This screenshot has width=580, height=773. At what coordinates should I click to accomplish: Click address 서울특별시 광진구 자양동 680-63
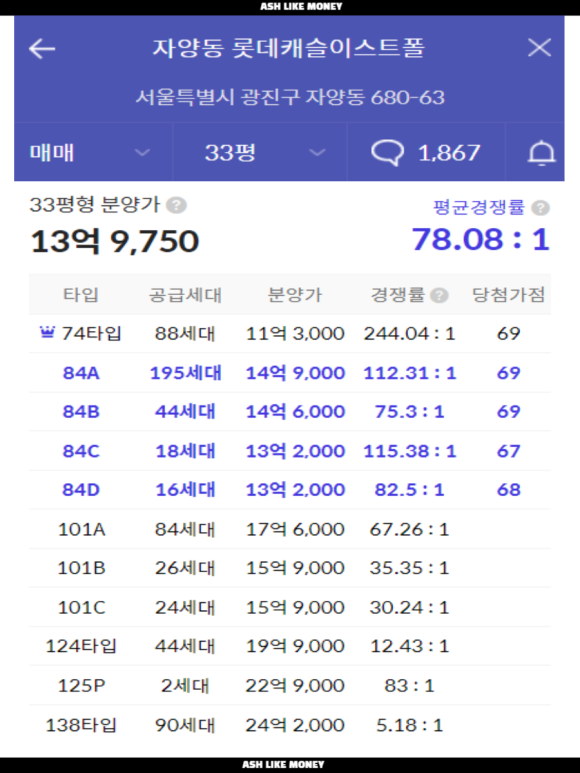(x=290, y=97)
